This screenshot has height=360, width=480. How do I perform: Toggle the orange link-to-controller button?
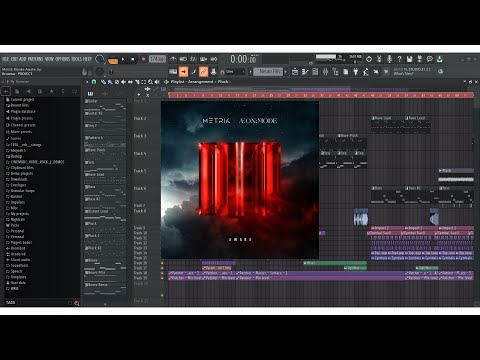[203, 72]
